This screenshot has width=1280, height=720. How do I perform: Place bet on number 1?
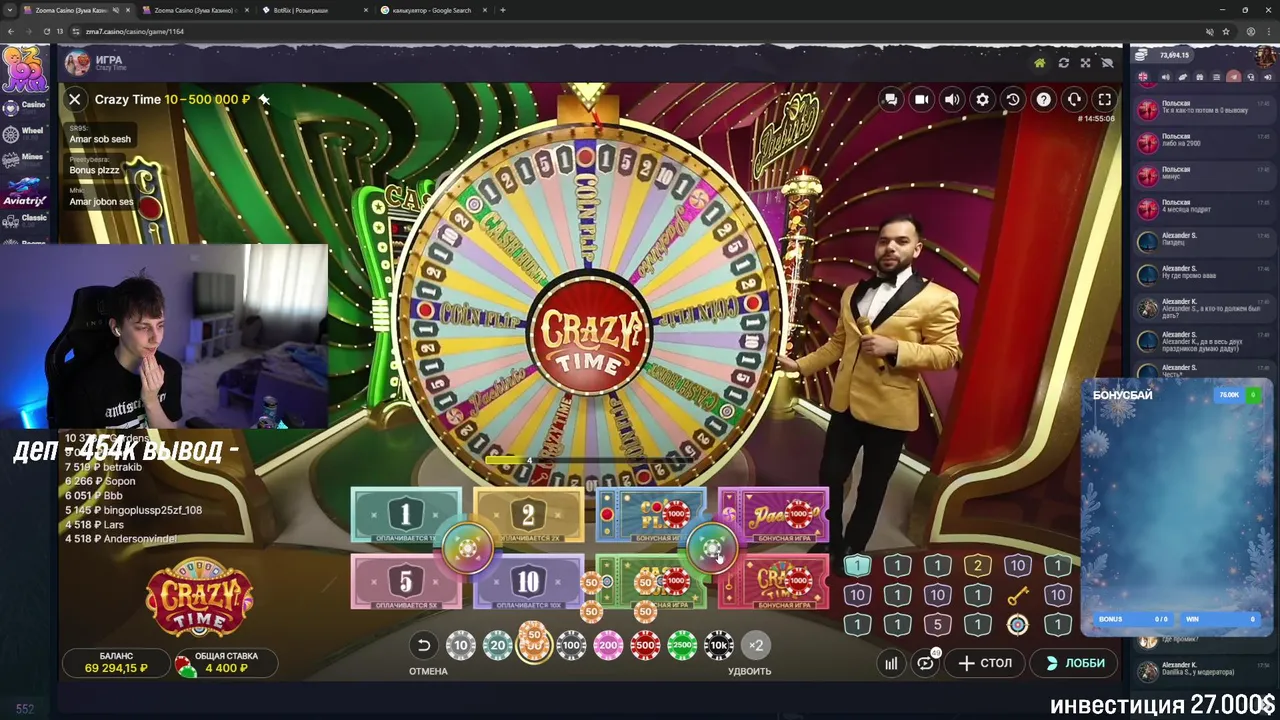tap(406, 515)
